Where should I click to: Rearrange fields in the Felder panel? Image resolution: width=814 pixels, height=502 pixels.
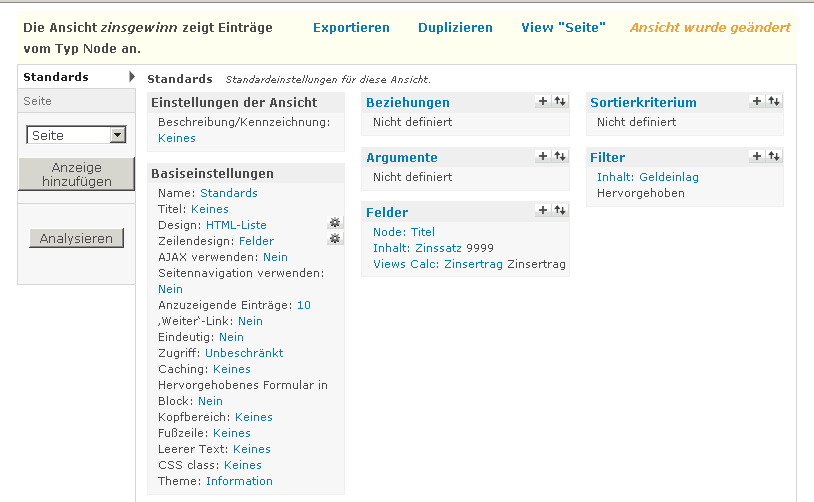(559, 211)
